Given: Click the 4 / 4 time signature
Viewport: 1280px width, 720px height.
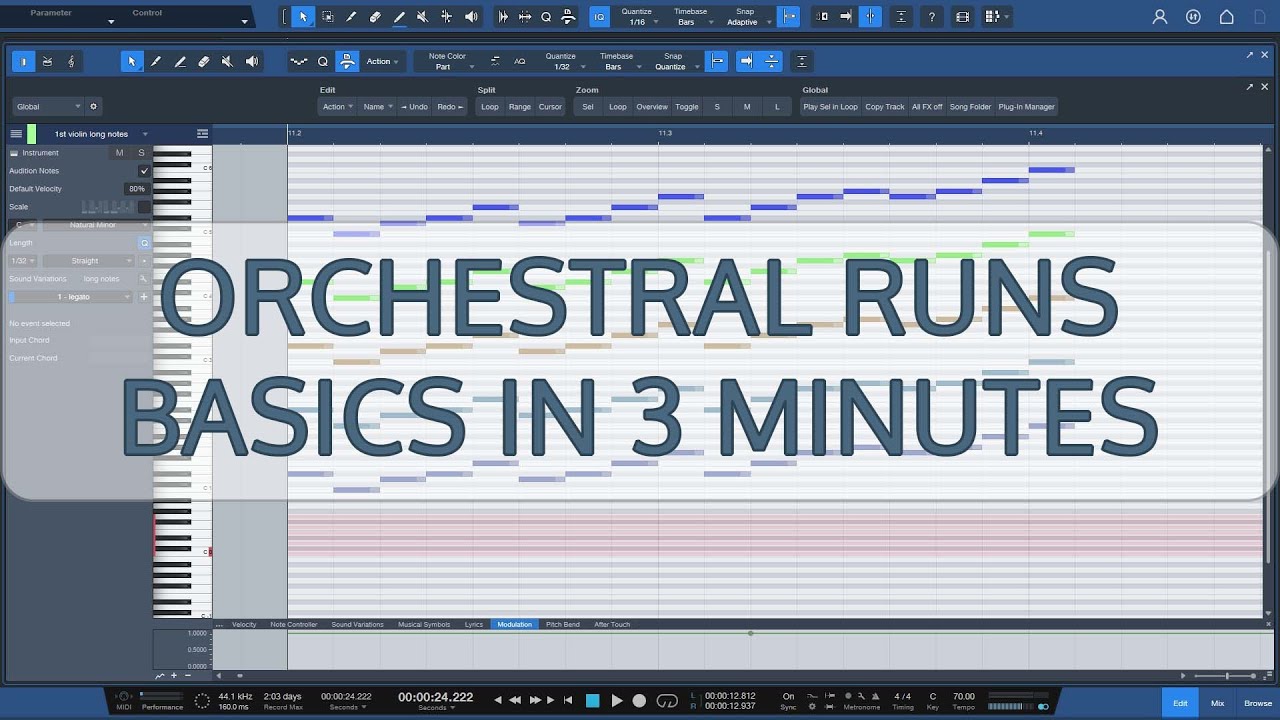Looking at the screenshot, I should (x=903, y=696).
